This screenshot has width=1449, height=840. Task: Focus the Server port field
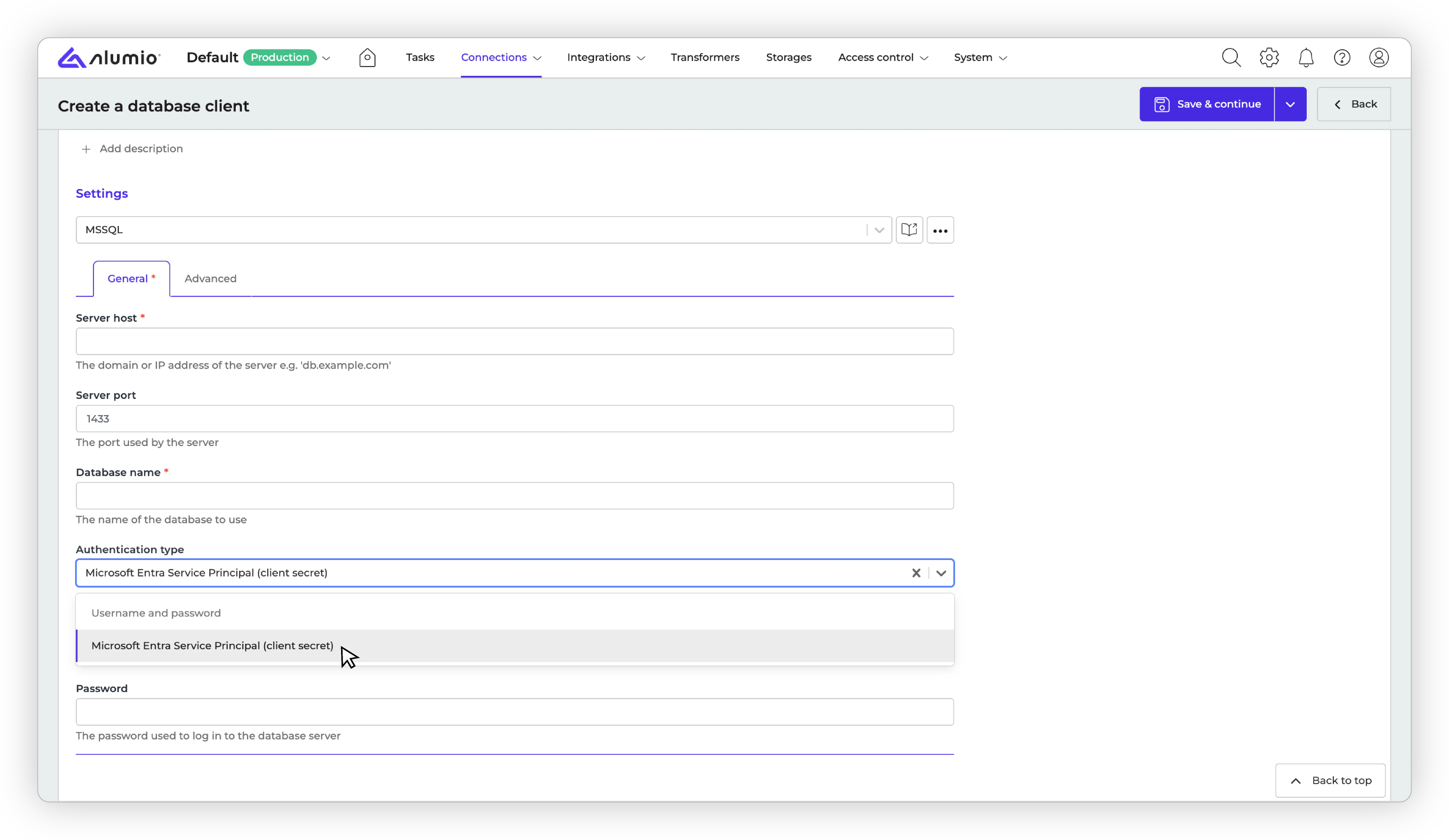coord(515,418)
